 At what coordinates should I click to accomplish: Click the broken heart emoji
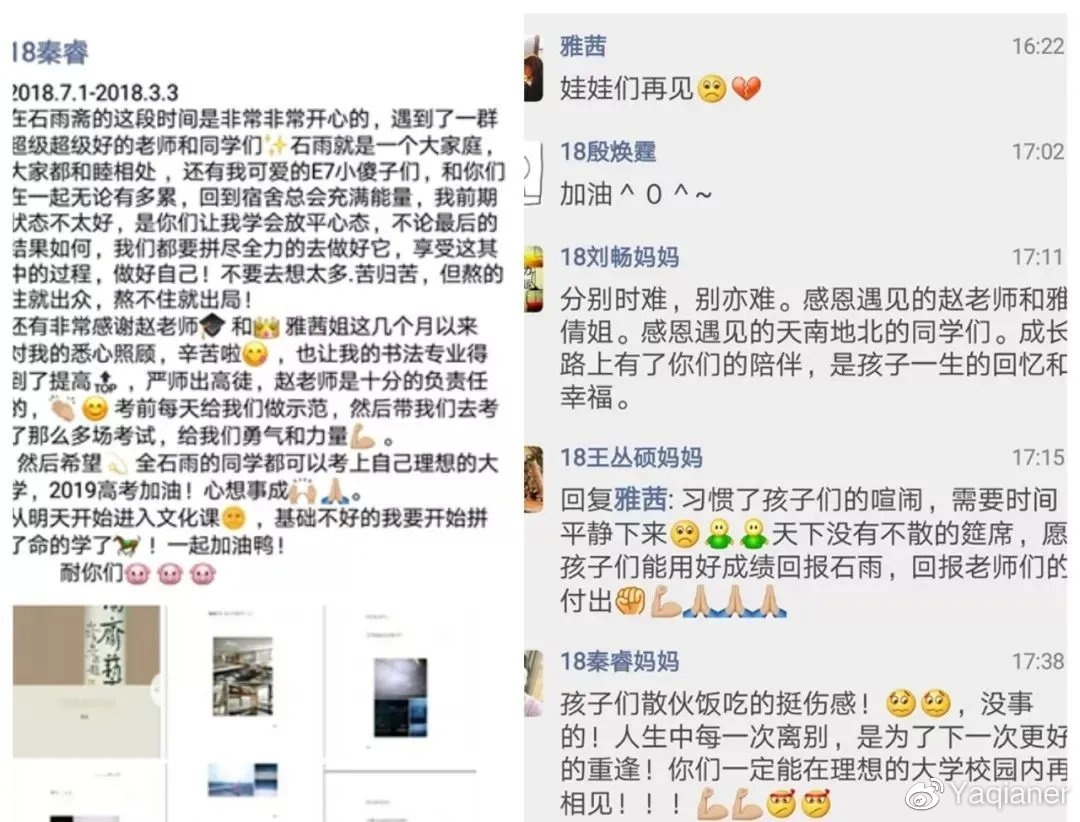pos(746,89)
